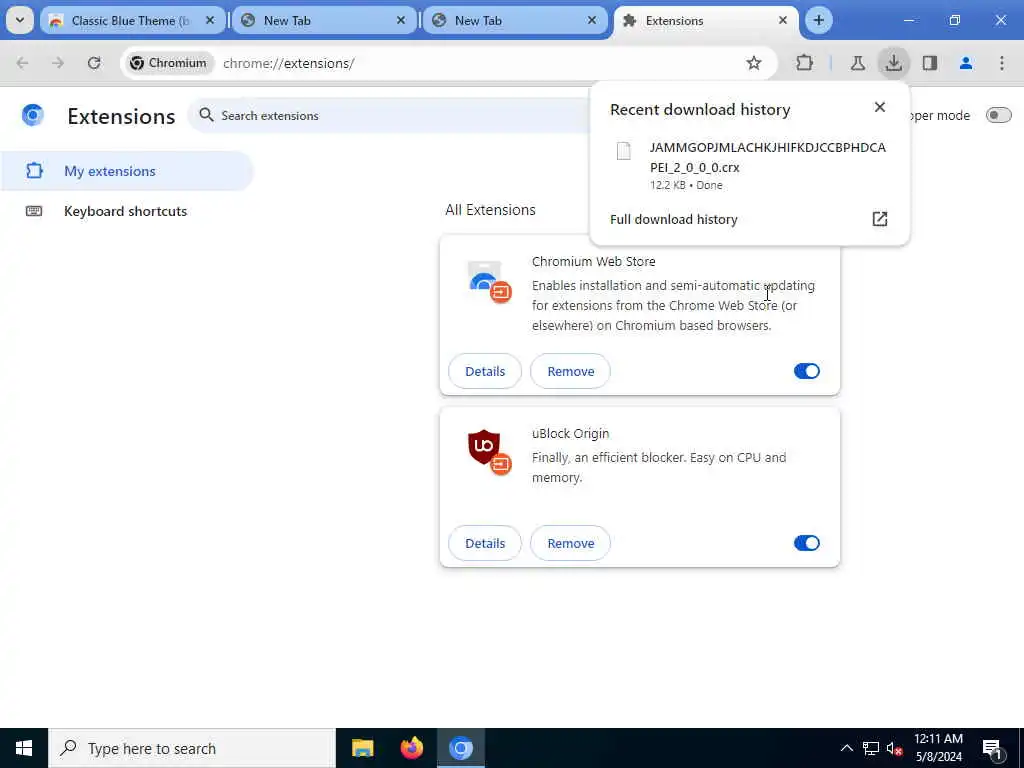Image resolution: width=1024 pixels, height=768 pixels.
Task: Click the taskbar search box
Action: [192, 748]
